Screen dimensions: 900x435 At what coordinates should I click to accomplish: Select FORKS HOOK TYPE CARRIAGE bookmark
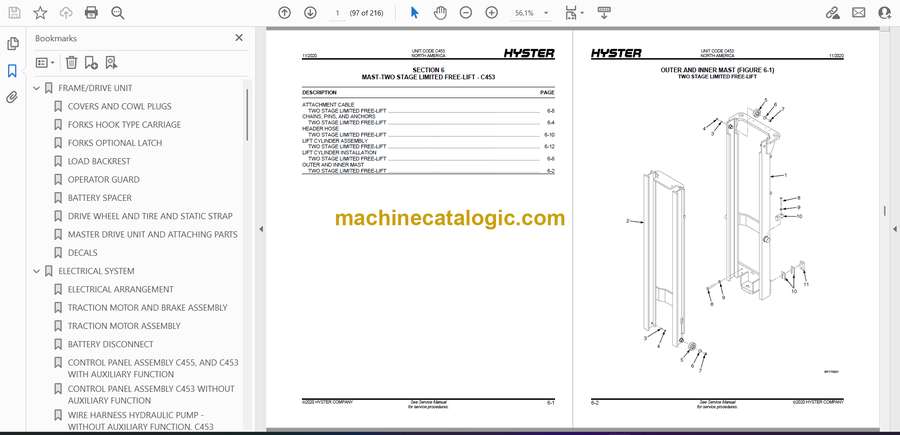[x=124, y=125]
